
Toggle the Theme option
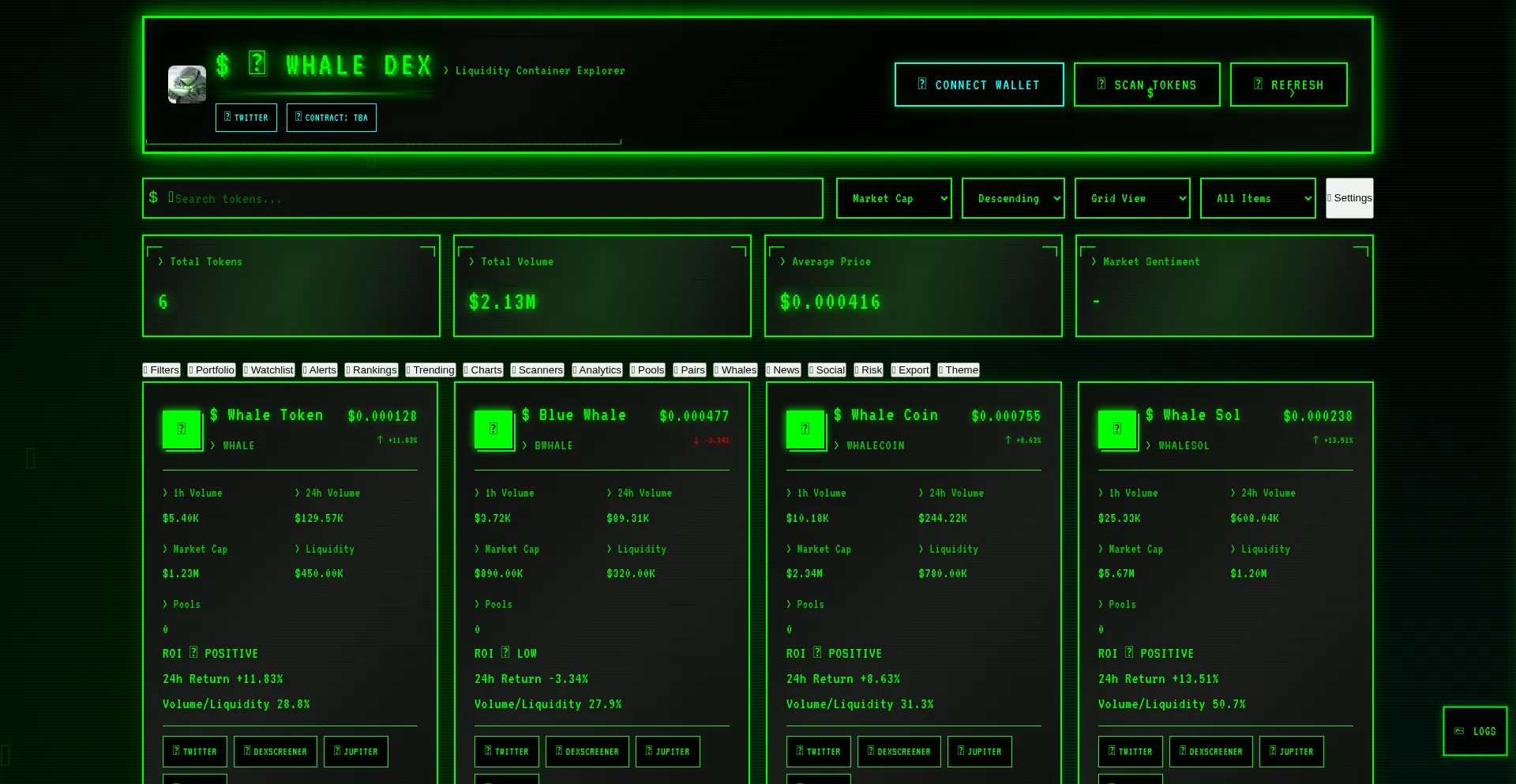click(x=958, y=369)
